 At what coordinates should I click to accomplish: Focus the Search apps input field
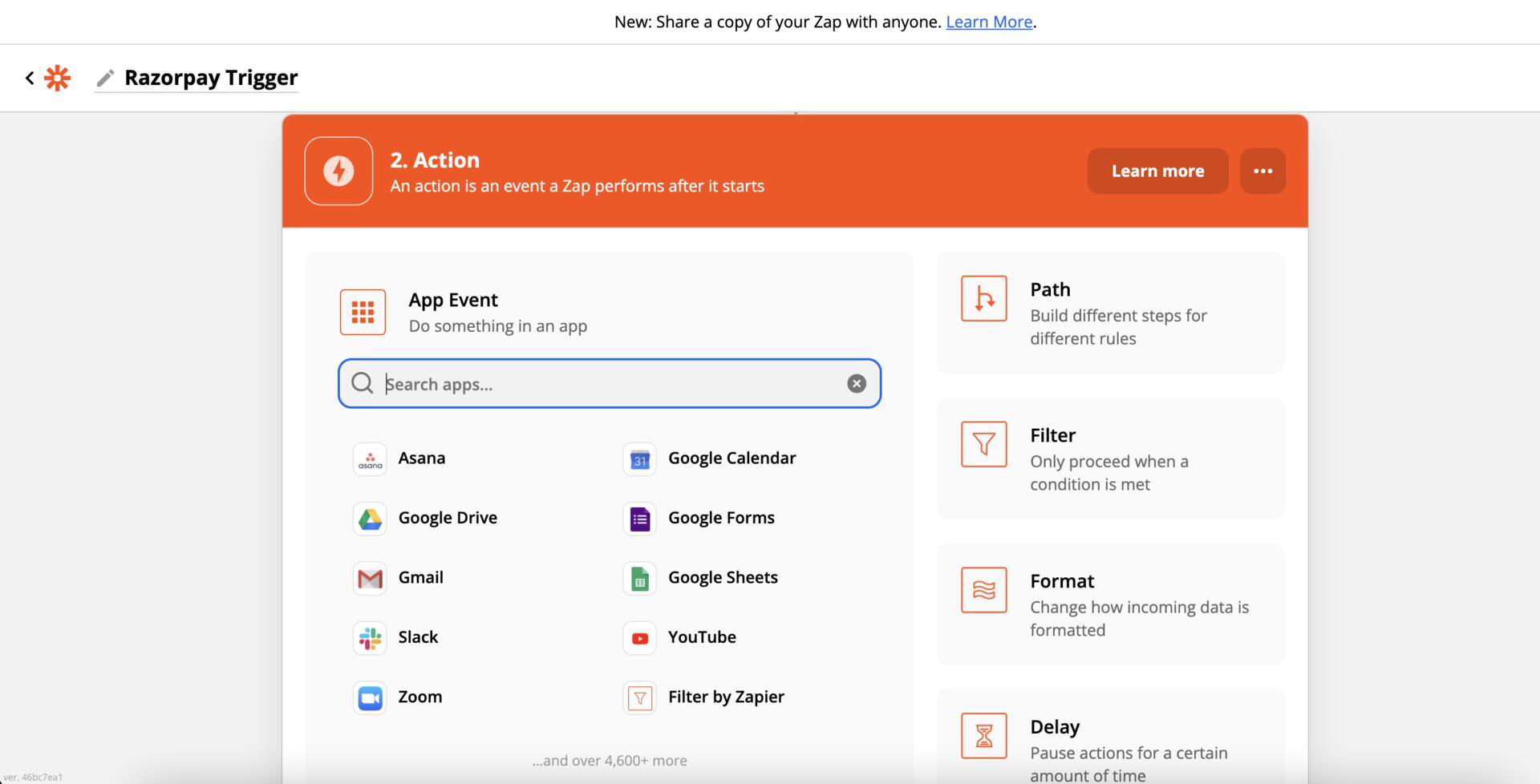[610, 383]
